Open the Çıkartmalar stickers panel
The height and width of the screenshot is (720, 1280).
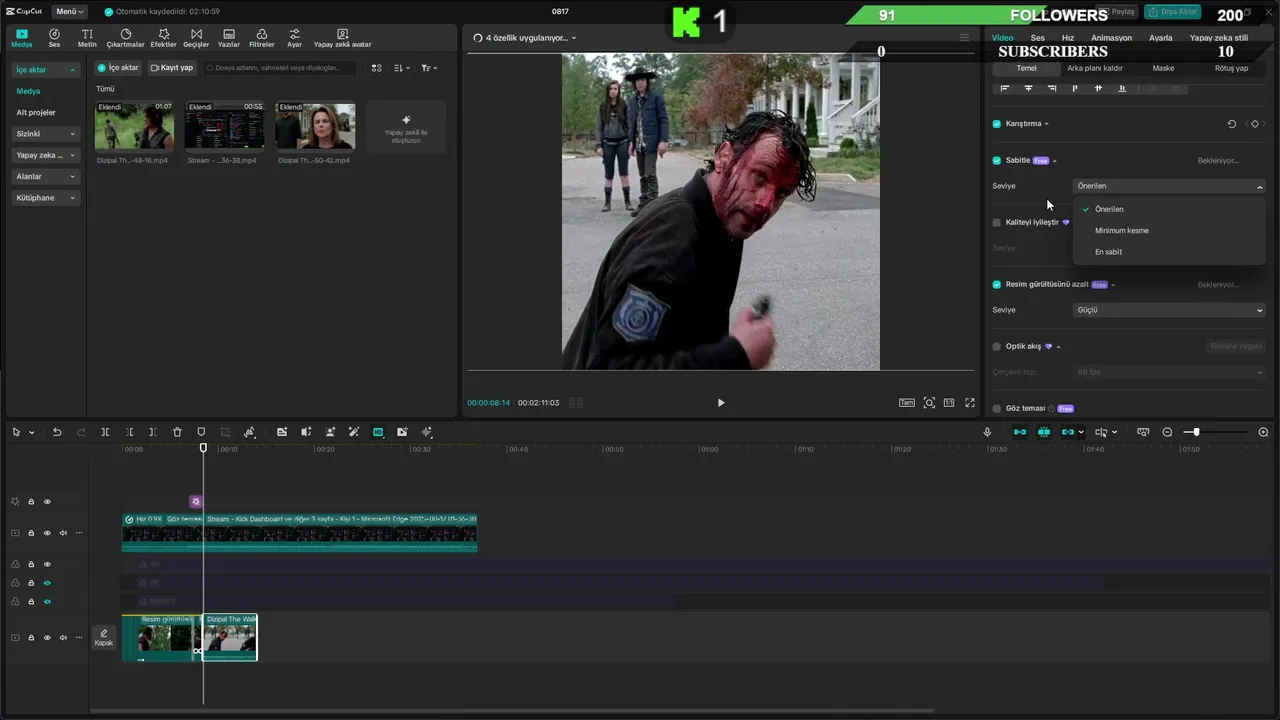click(126, 38)
